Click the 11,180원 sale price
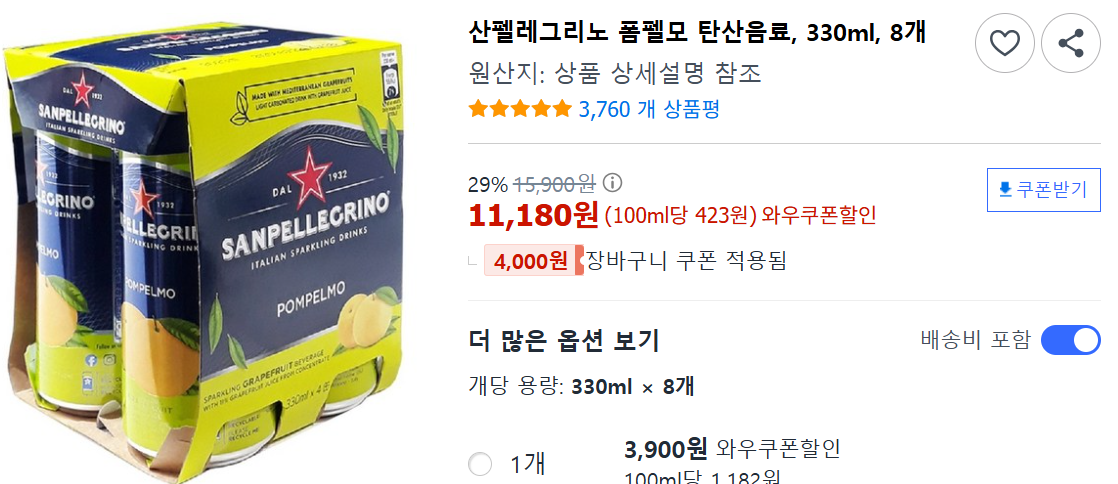This screenshot has height=484, width=1118. (x=533, y=215)
